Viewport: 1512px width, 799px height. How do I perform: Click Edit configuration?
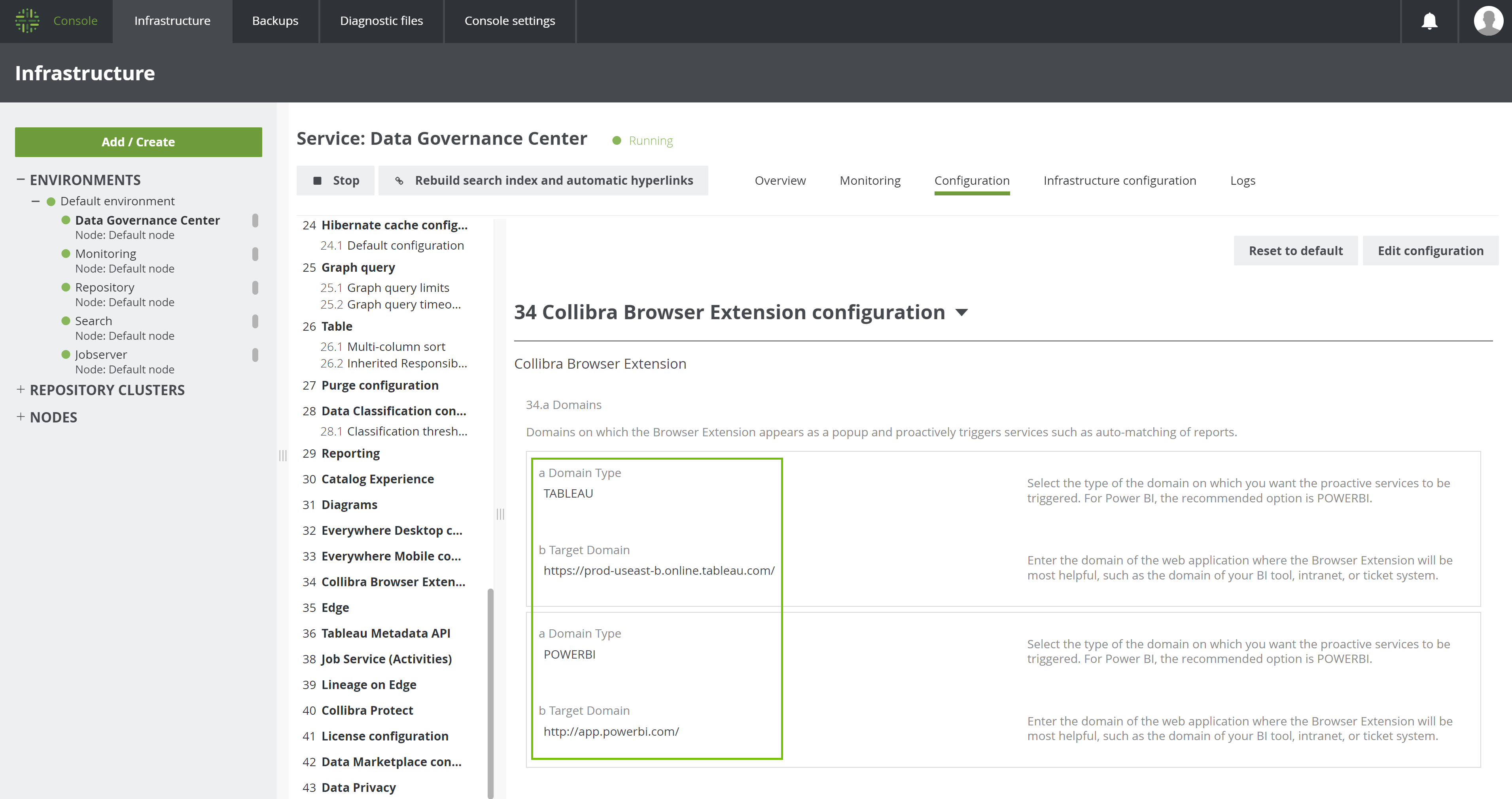tap(1431, 250)
